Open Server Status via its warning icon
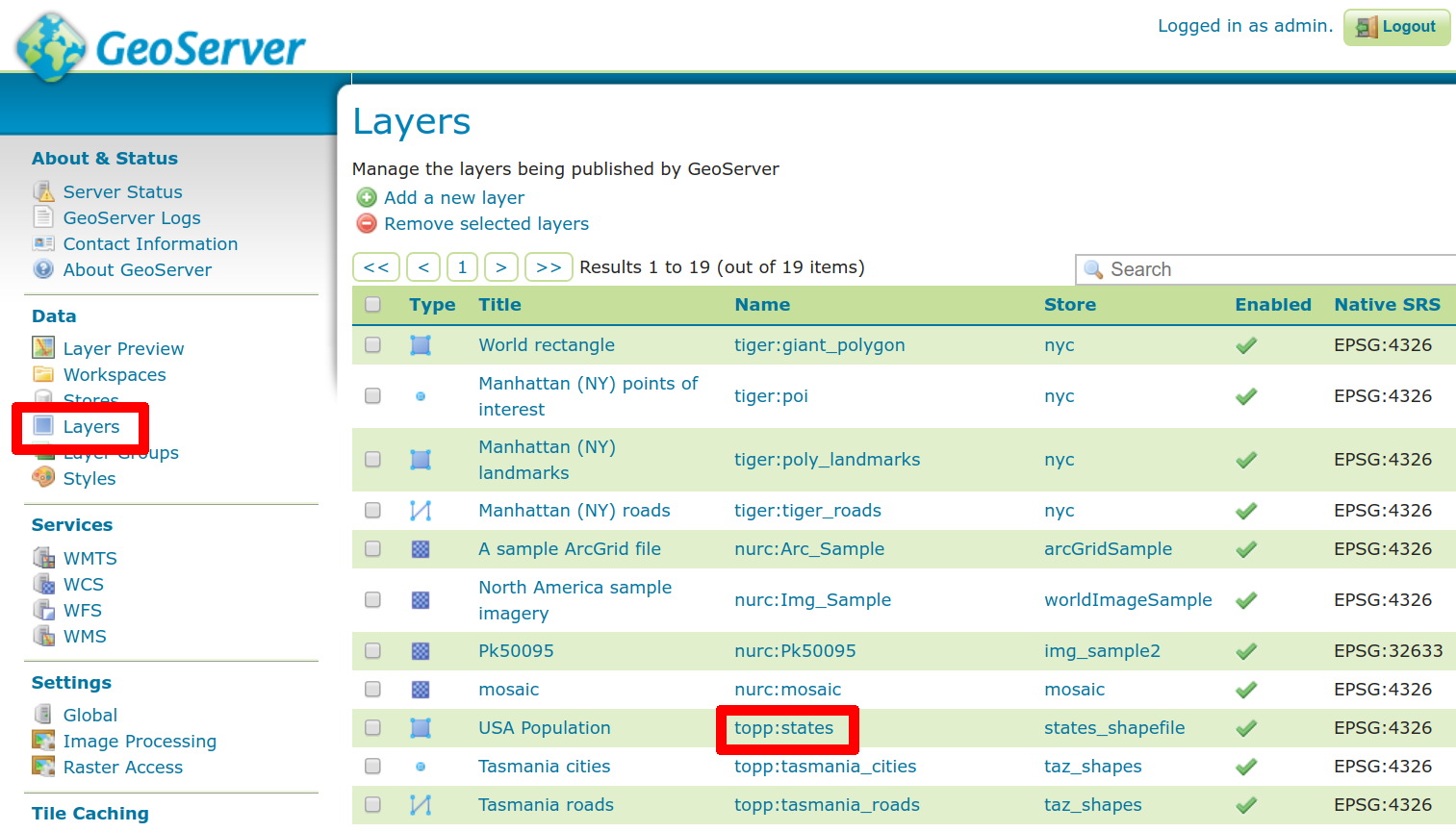The image size is (1456, 832). (43, 191)
